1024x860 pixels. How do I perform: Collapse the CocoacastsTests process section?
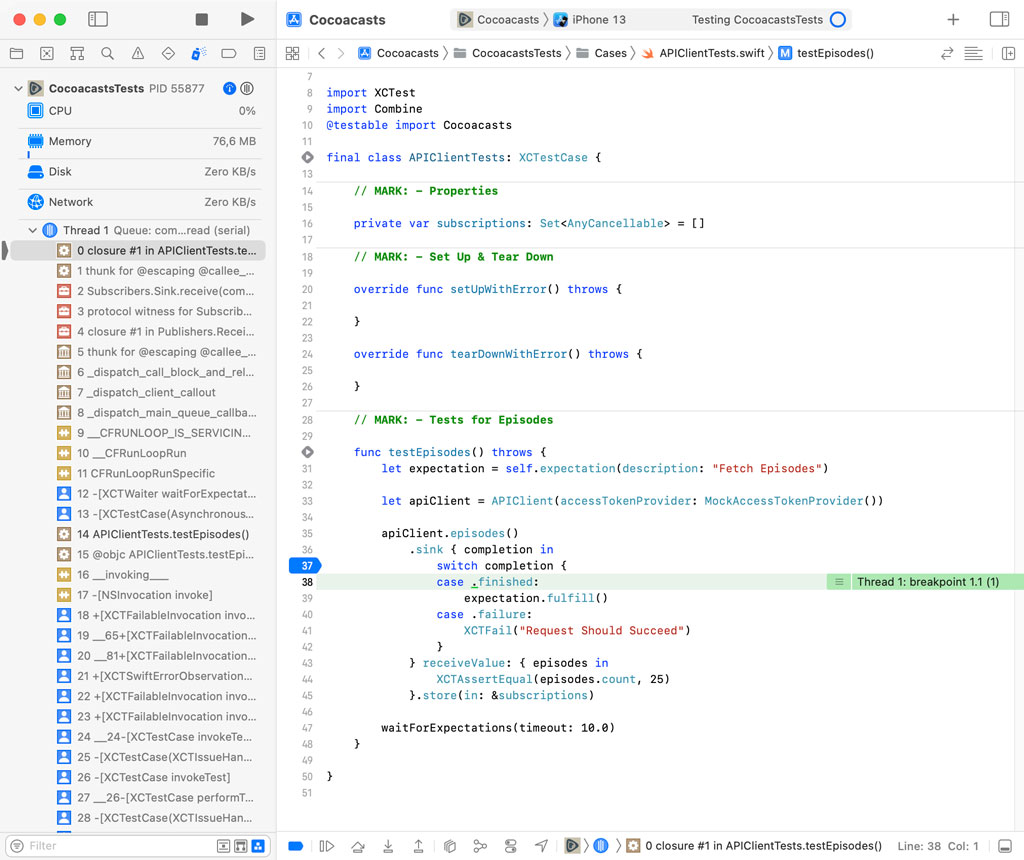point(20,88)
